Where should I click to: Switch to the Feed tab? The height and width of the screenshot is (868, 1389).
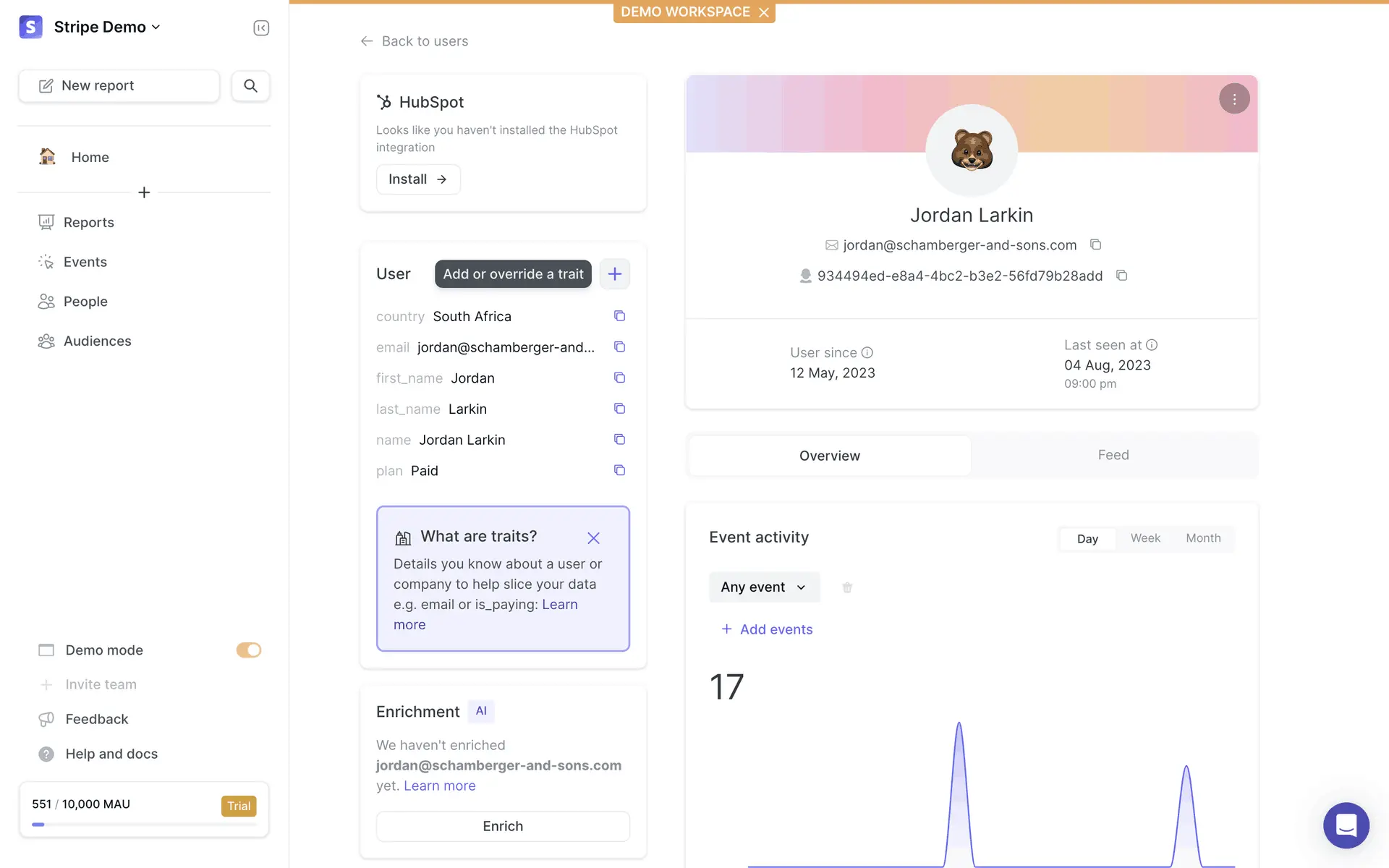[x=1113, y=455]
